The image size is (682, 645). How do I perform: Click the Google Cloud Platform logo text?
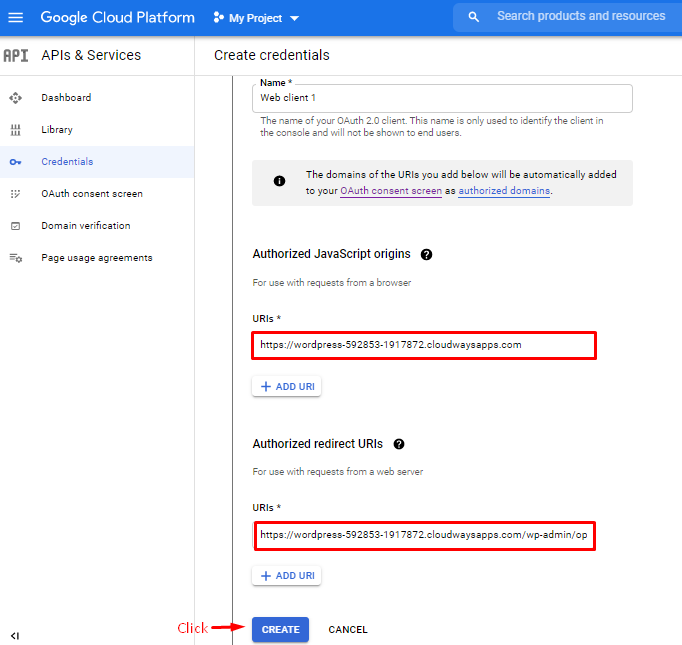(x=117, y=17)
